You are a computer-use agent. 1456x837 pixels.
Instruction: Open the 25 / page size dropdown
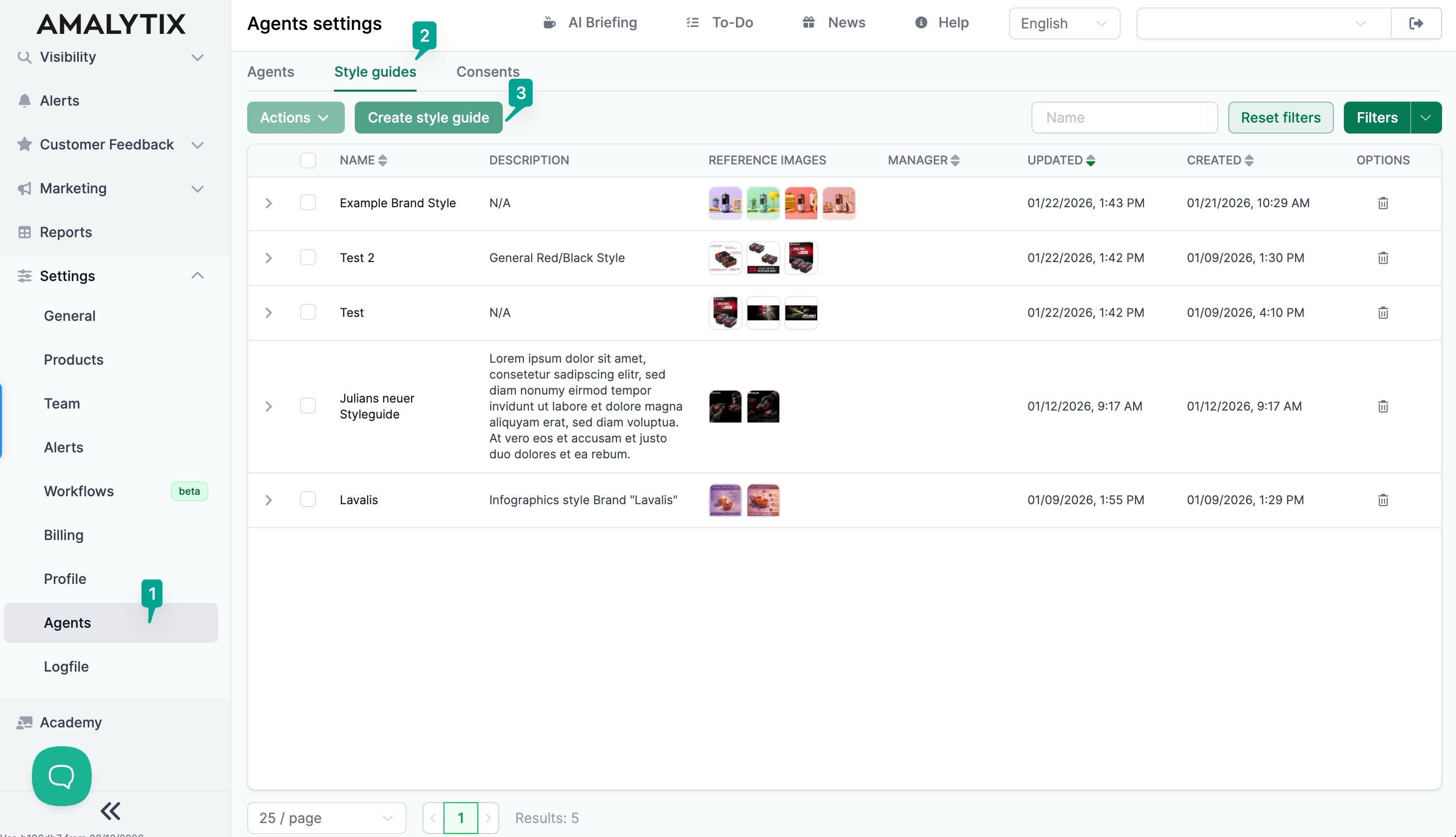pos(326,818)
